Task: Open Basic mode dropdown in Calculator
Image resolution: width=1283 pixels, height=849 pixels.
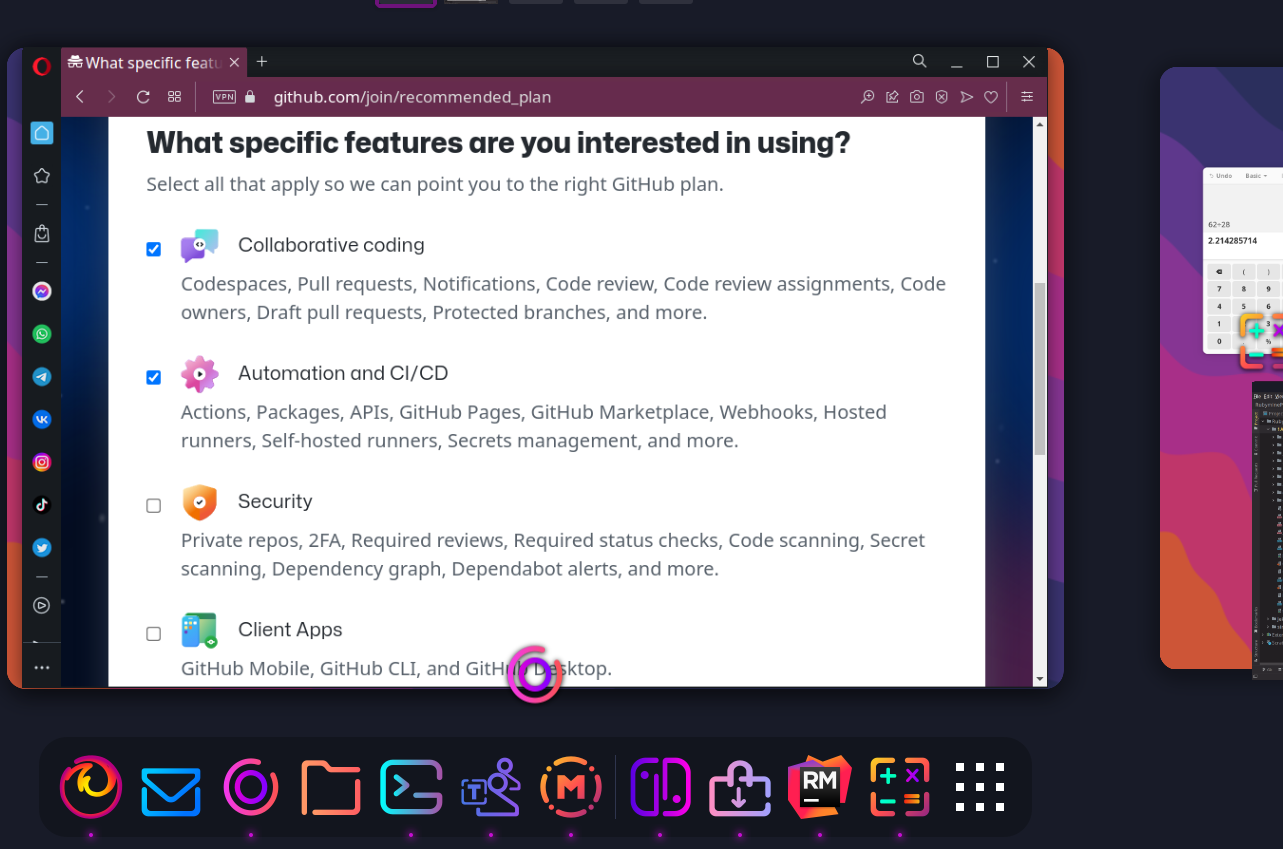Action: 1256,175
